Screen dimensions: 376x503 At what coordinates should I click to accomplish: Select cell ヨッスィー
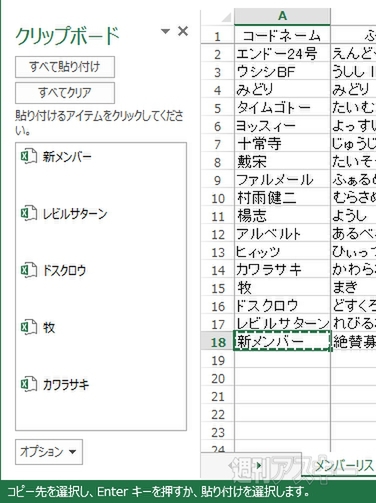[282, 126]
